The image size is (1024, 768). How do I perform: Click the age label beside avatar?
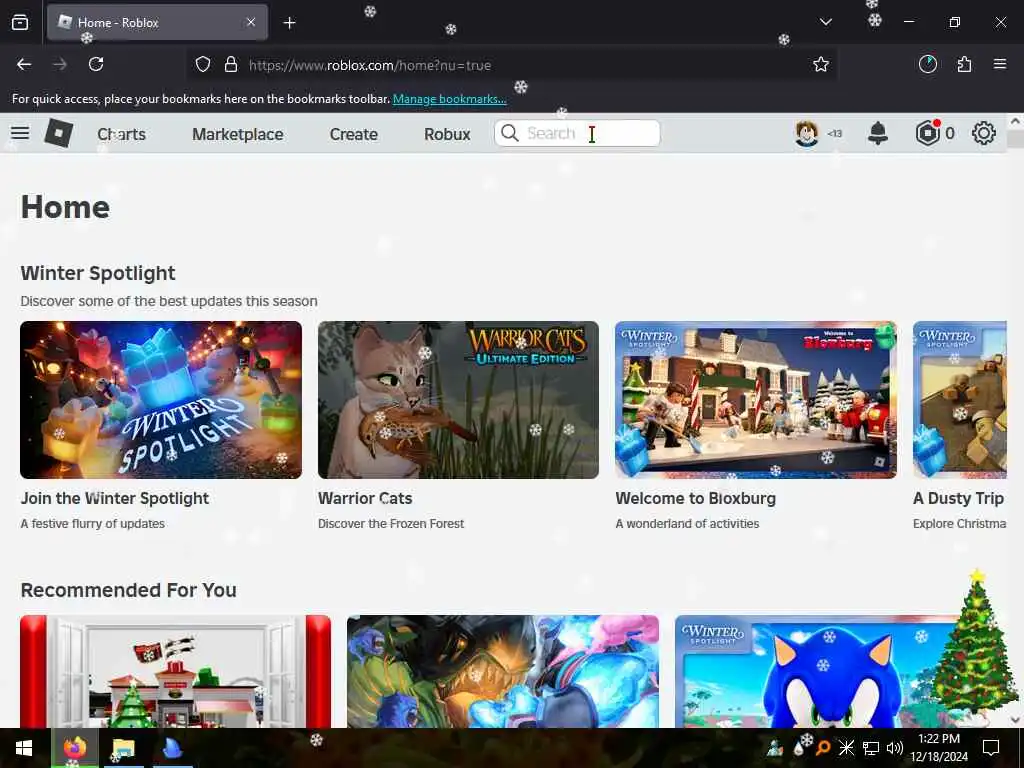point(835,134)
